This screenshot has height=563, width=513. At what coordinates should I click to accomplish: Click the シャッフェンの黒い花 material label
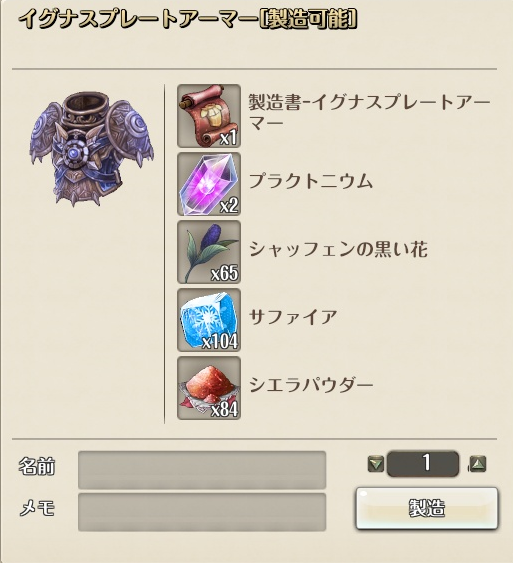point(338,249)
